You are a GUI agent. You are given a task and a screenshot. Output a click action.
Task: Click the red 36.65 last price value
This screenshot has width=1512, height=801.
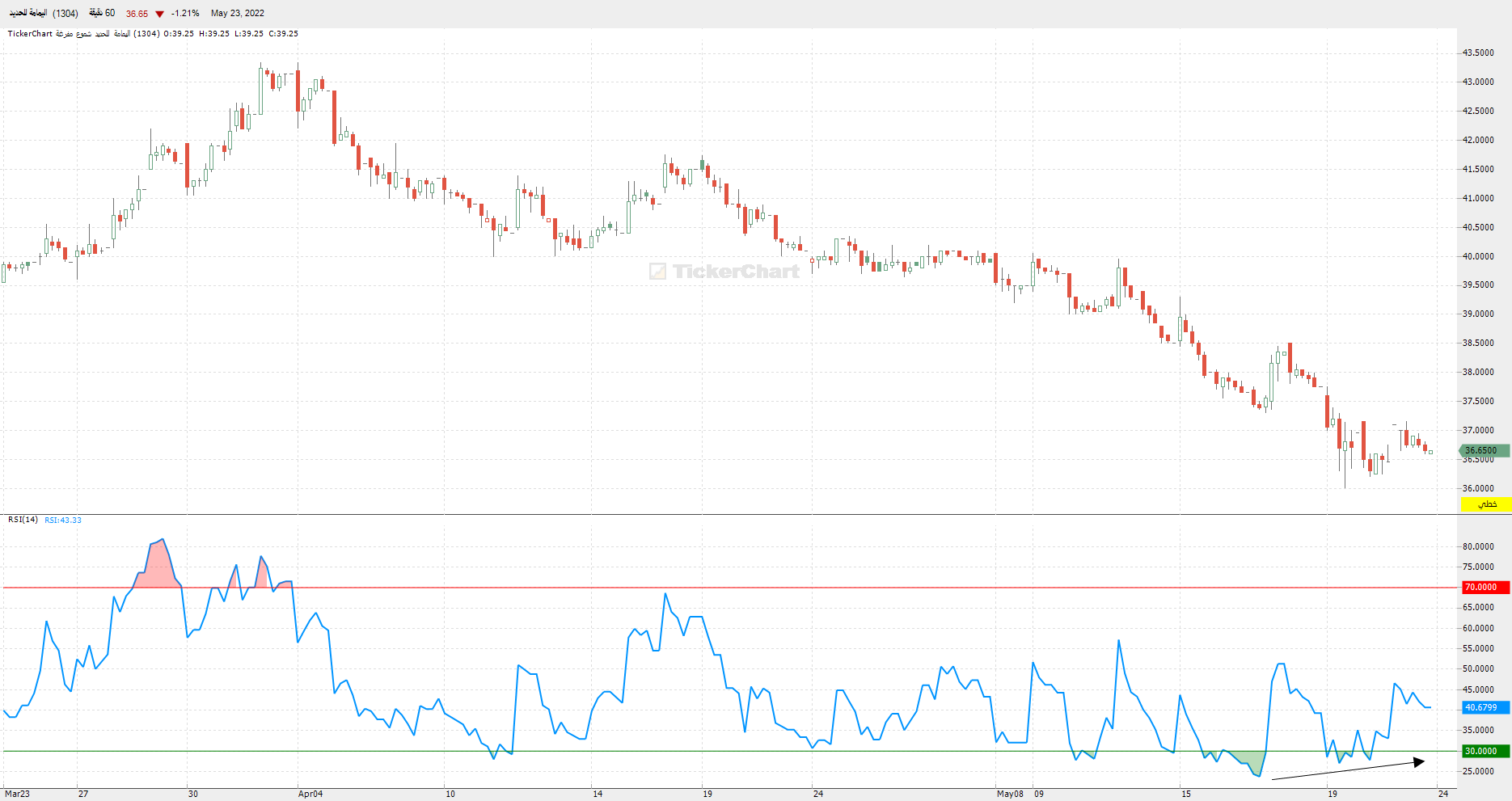[x=137, y=14]
